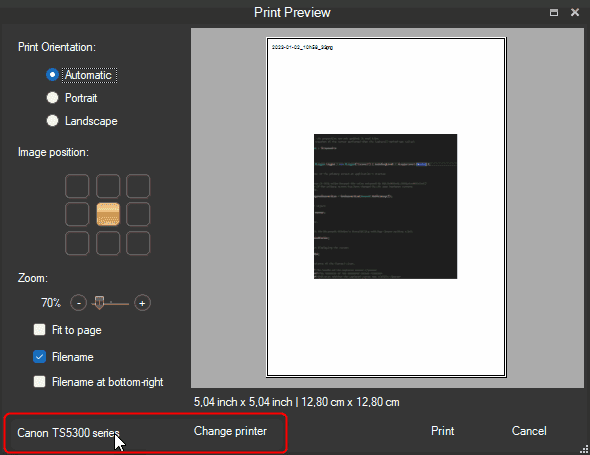
Task: Uncheck the Filename checkbox
Action: tap(40, 356)
